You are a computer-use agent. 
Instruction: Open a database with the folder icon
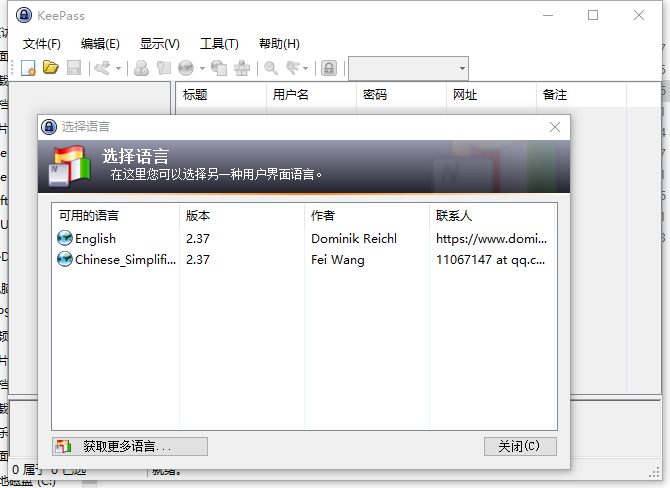[51, 68]
